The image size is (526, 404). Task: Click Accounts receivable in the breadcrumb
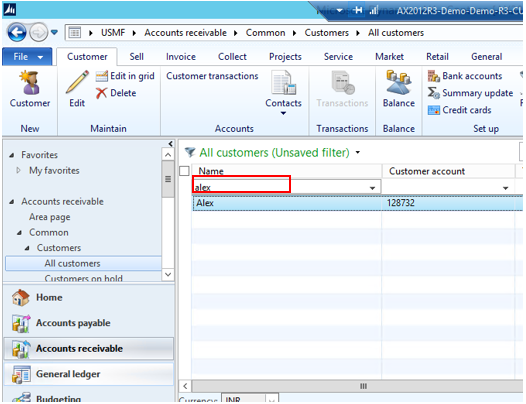click(x=186, y=33)
